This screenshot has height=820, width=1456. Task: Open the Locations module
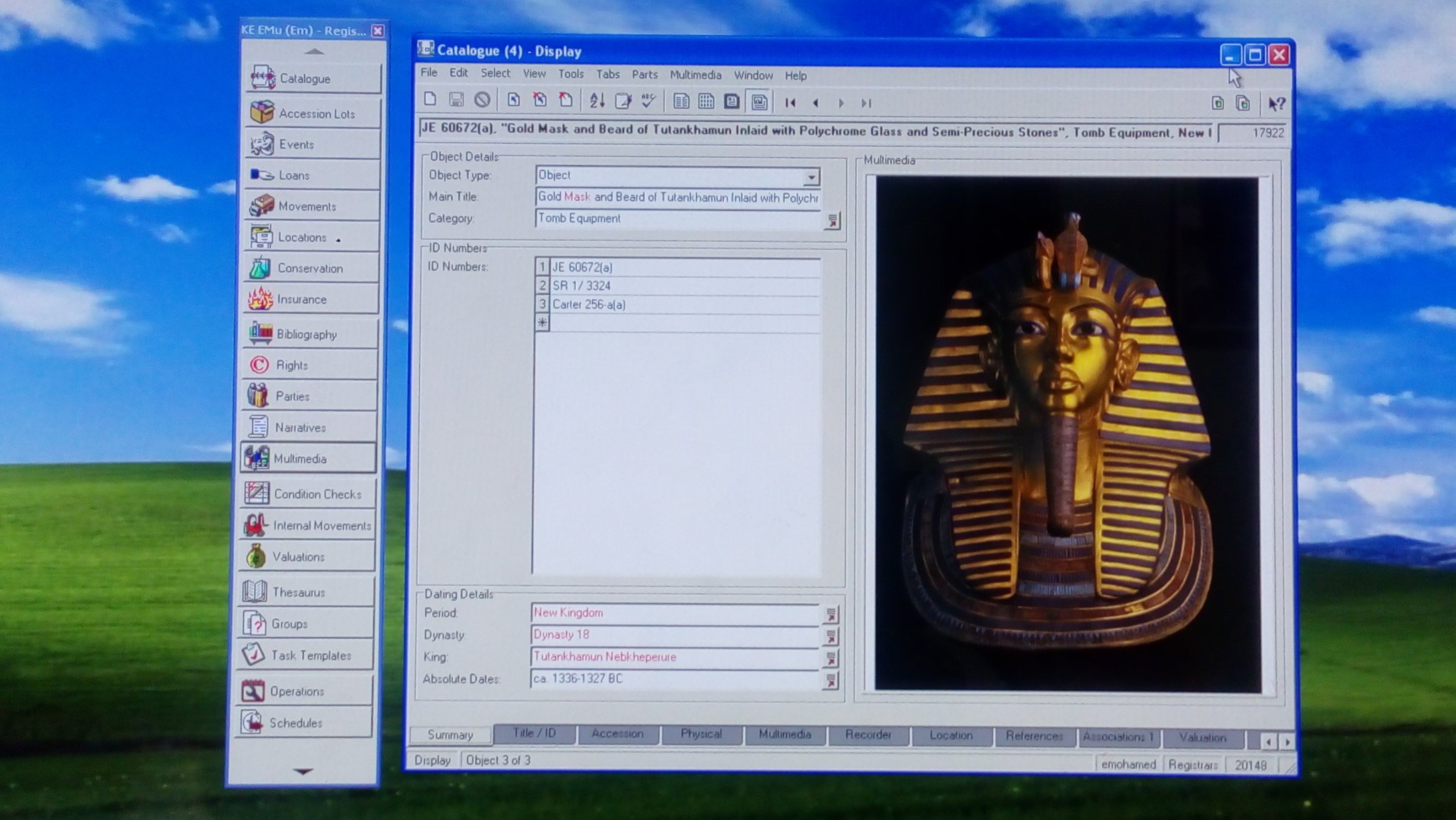[x=312, y=237]
